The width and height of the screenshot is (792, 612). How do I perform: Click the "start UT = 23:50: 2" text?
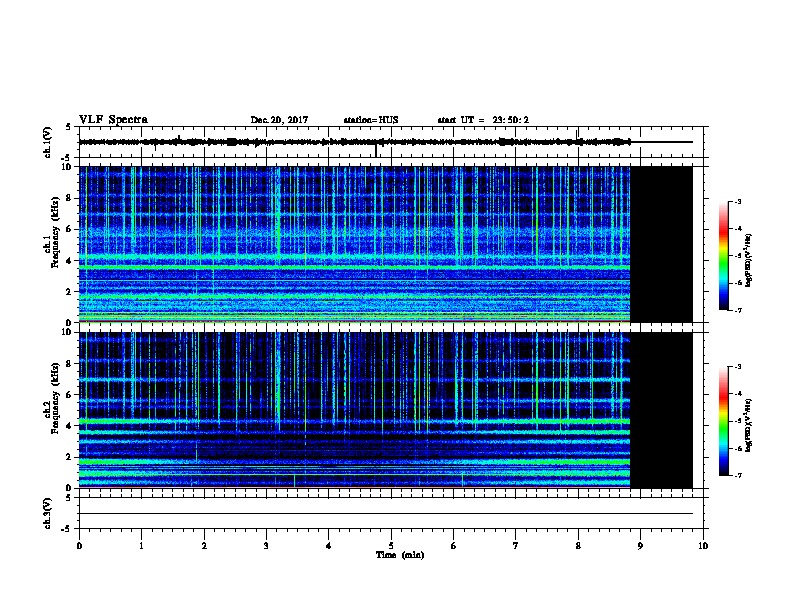[483, 120]
